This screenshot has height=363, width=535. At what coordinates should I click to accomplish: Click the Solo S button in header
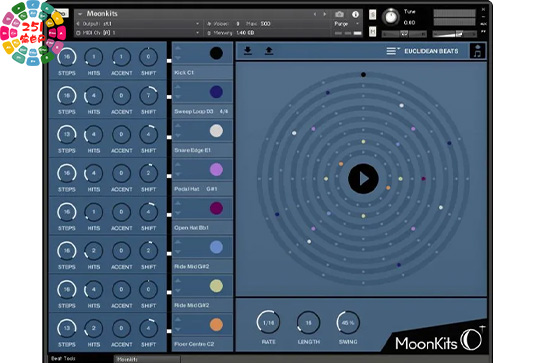click(x=373, y=14)
